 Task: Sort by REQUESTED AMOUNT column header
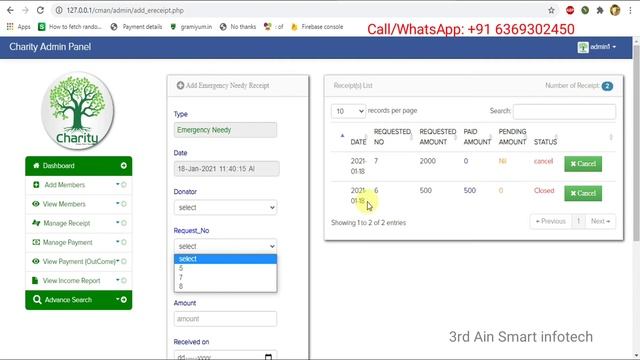438,137
